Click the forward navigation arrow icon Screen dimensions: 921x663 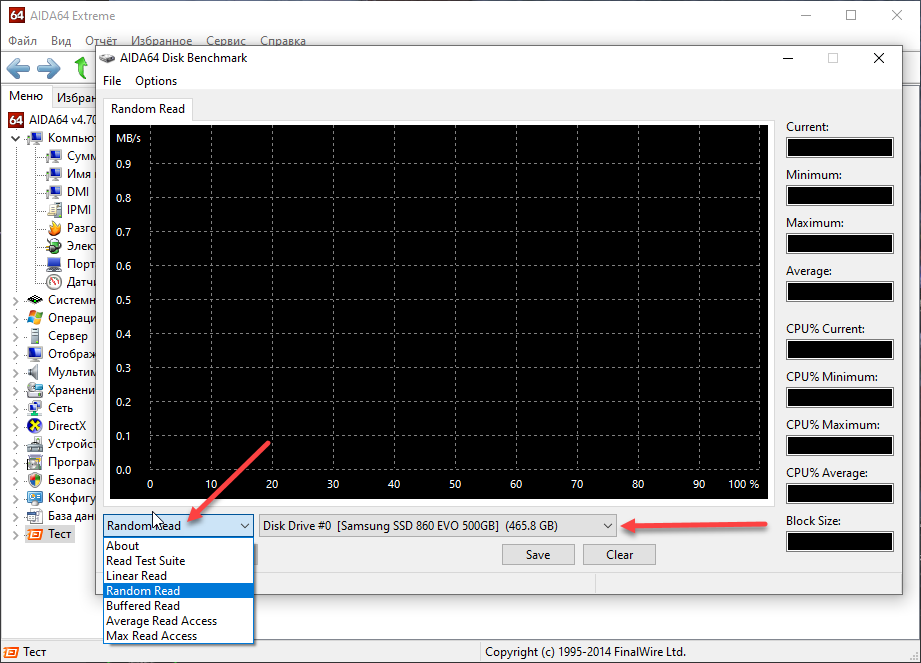tap(49, 68)
